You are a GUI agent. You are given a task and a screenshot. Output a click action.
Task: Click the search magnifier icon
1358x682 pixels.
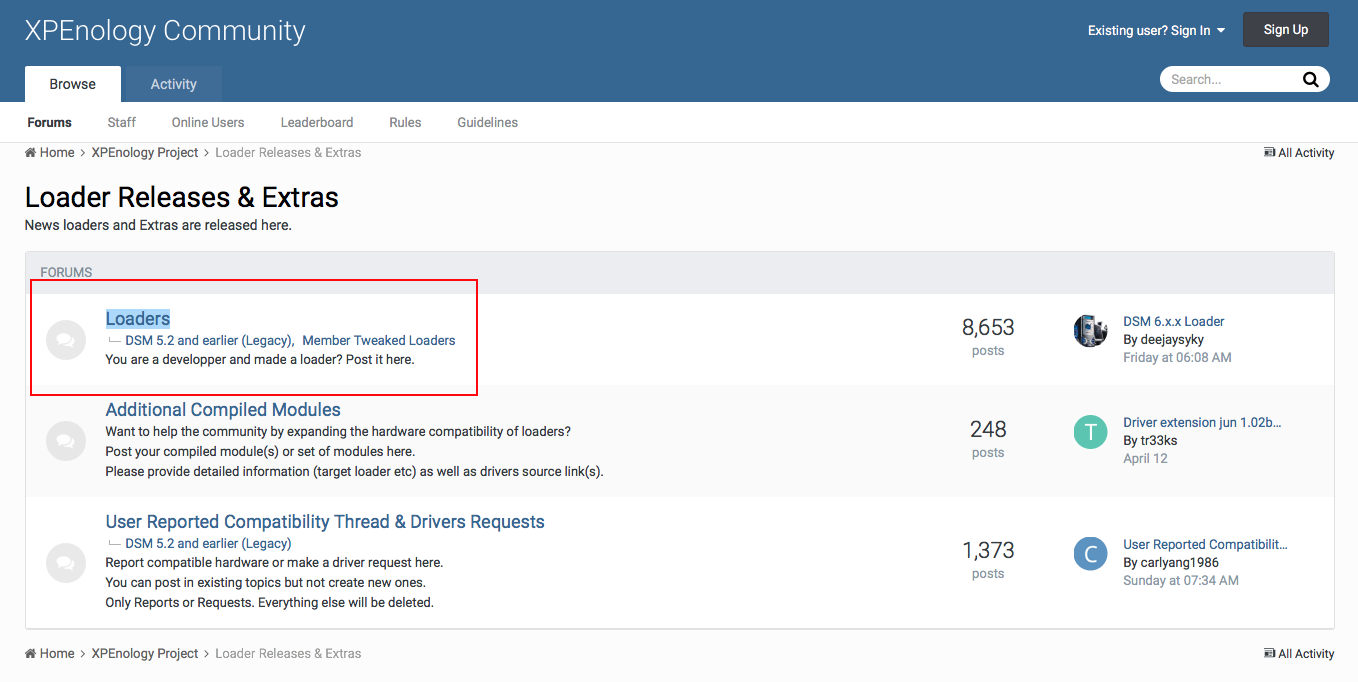1310,79
